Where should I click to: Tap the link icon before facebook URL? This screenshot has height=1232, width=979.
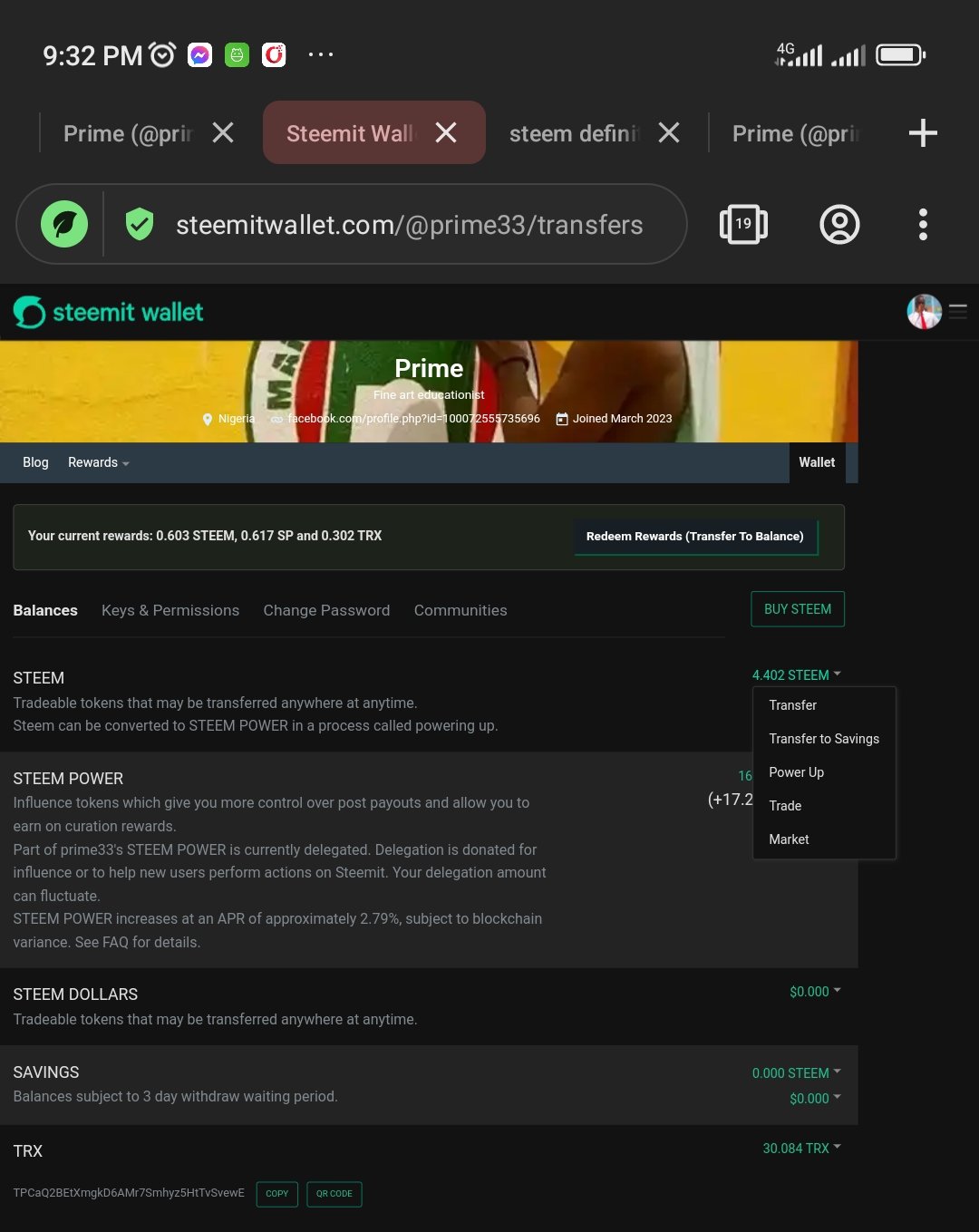[276, 419]
